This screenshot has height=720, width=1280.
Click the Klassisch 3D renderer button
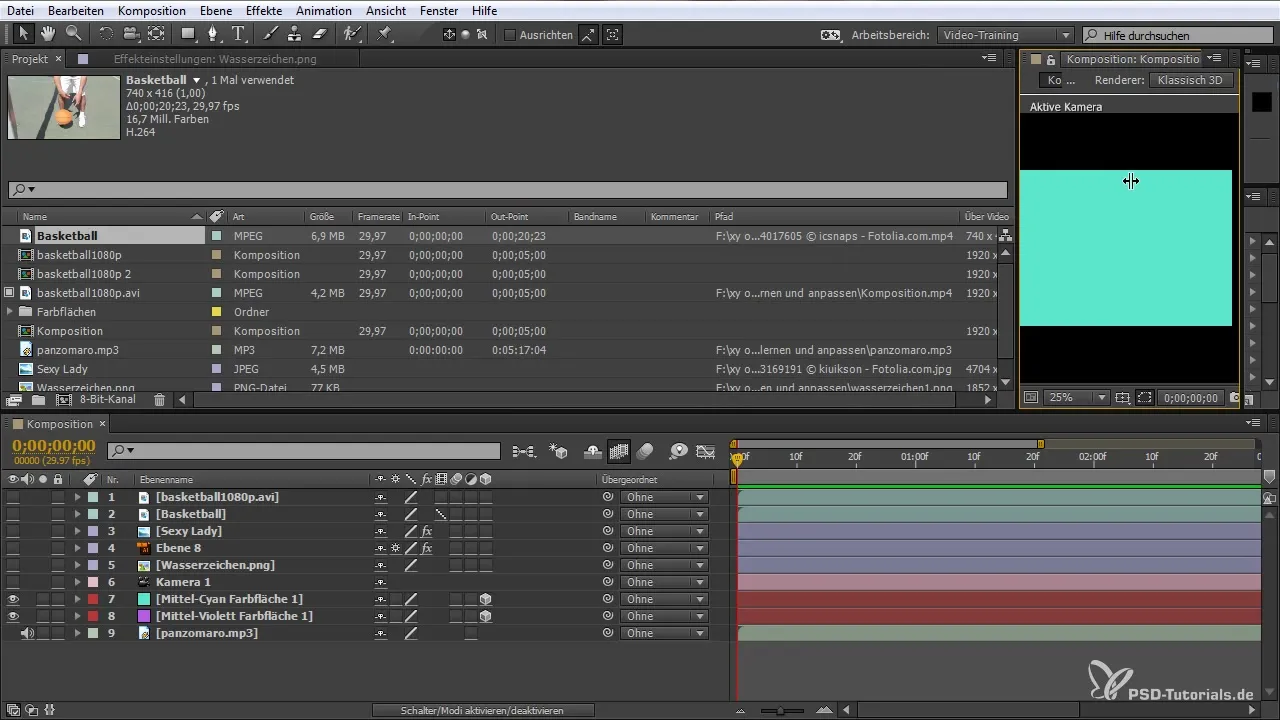pos(1192,80)
